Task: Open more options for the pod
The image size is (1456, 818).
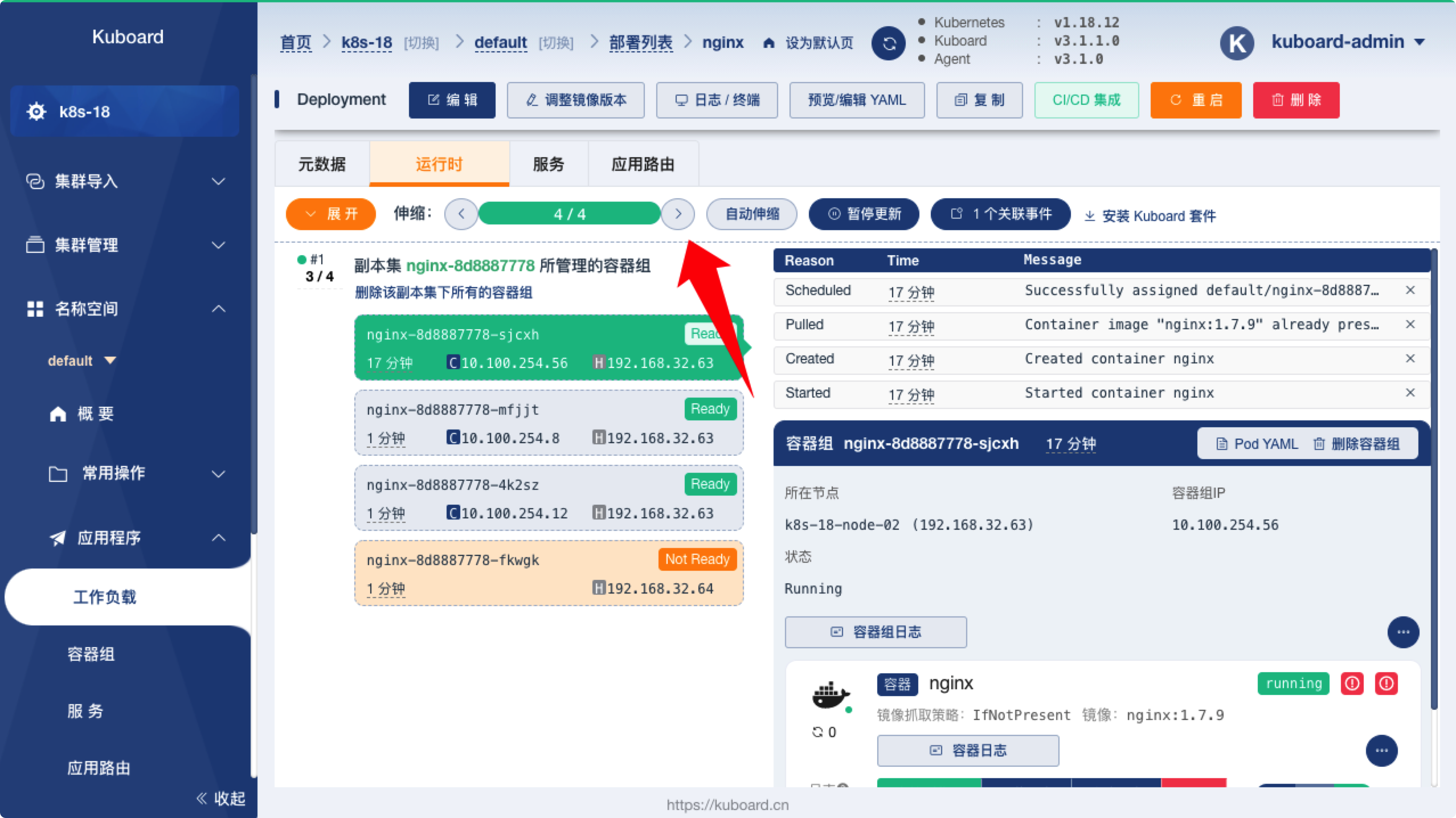Action: [x=1403, y=632]
